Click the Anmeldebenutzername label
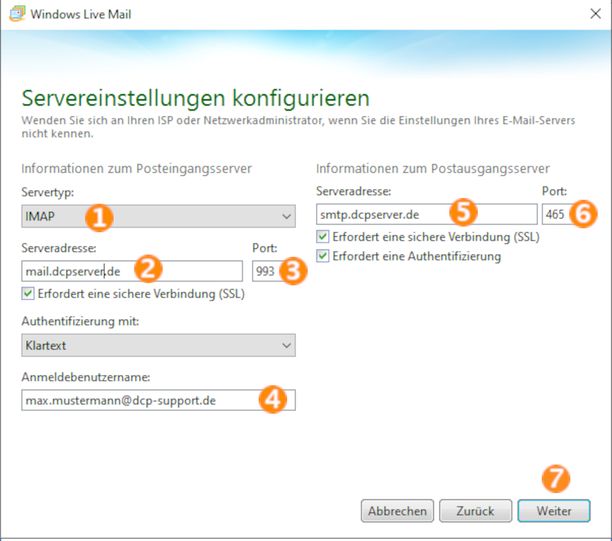 pos(86,377)
